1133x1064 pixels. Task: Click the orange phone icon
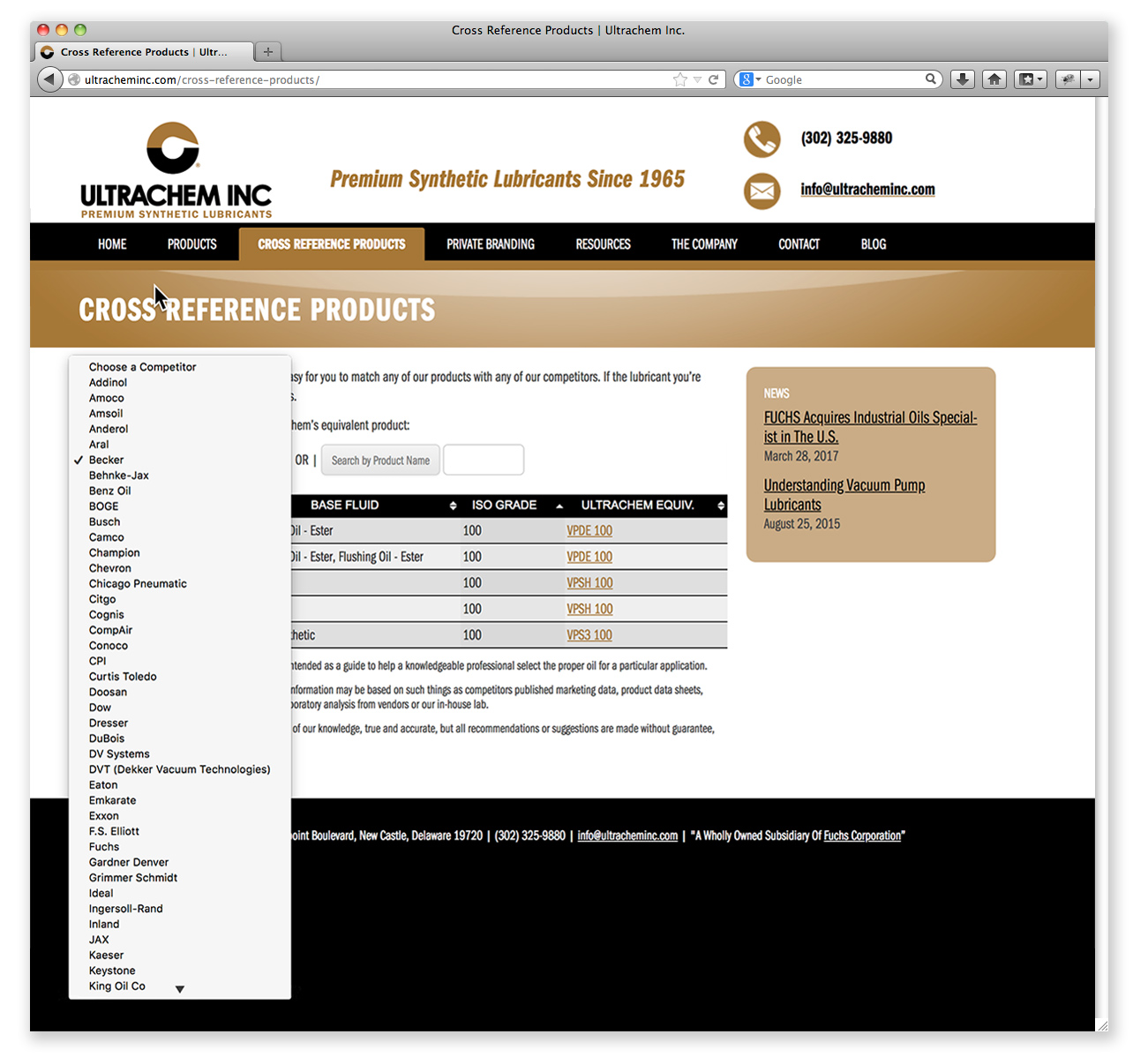pyautogui.click(x=762, y=139)
